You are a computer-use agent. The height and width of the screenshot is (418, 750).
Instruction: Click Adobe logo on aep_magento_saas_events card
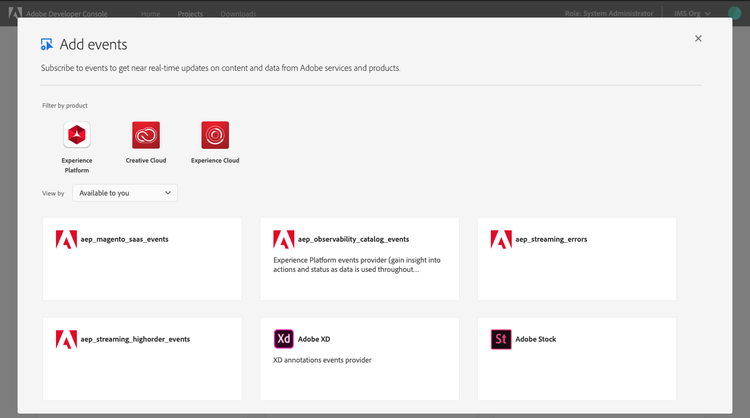pos(66,239)
